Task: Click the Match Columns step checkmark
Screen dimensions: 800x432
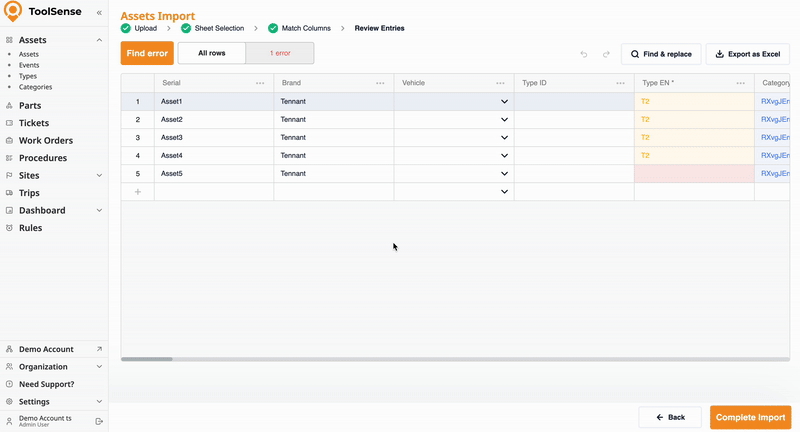Action: coord(273,28)
